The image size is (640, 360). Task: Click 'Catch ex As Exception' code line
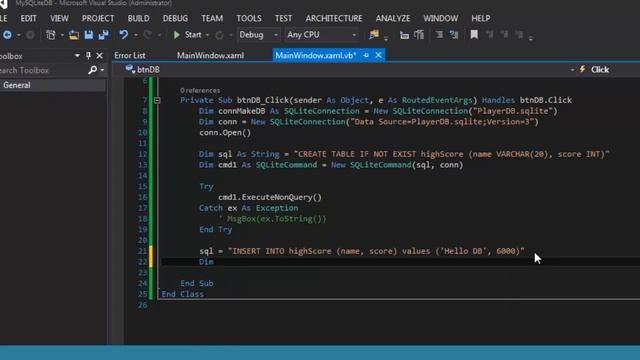click(x=249, y=208)
